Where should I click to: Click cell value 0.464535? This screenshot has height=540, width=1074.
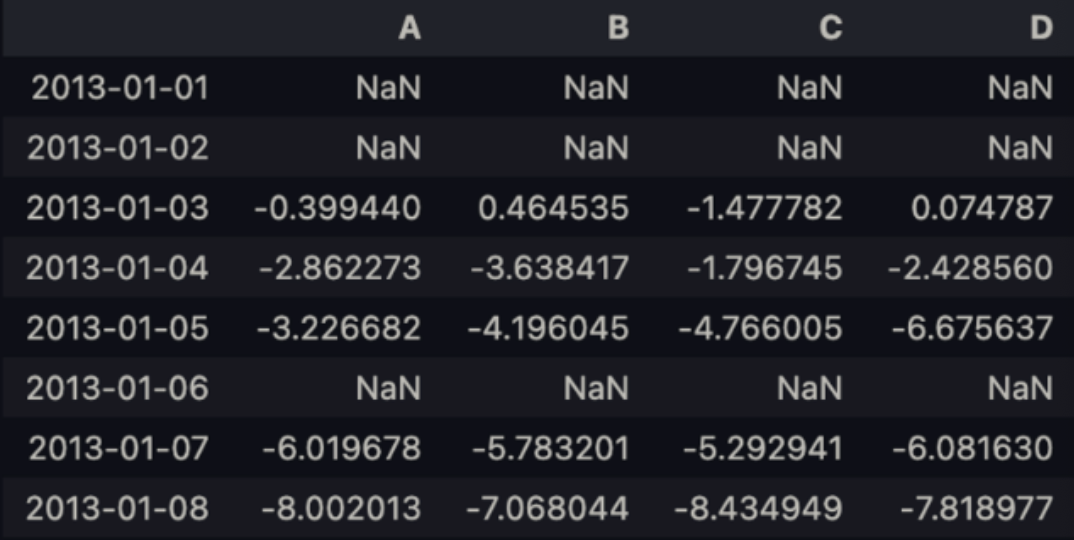click(x=552, y=208)
